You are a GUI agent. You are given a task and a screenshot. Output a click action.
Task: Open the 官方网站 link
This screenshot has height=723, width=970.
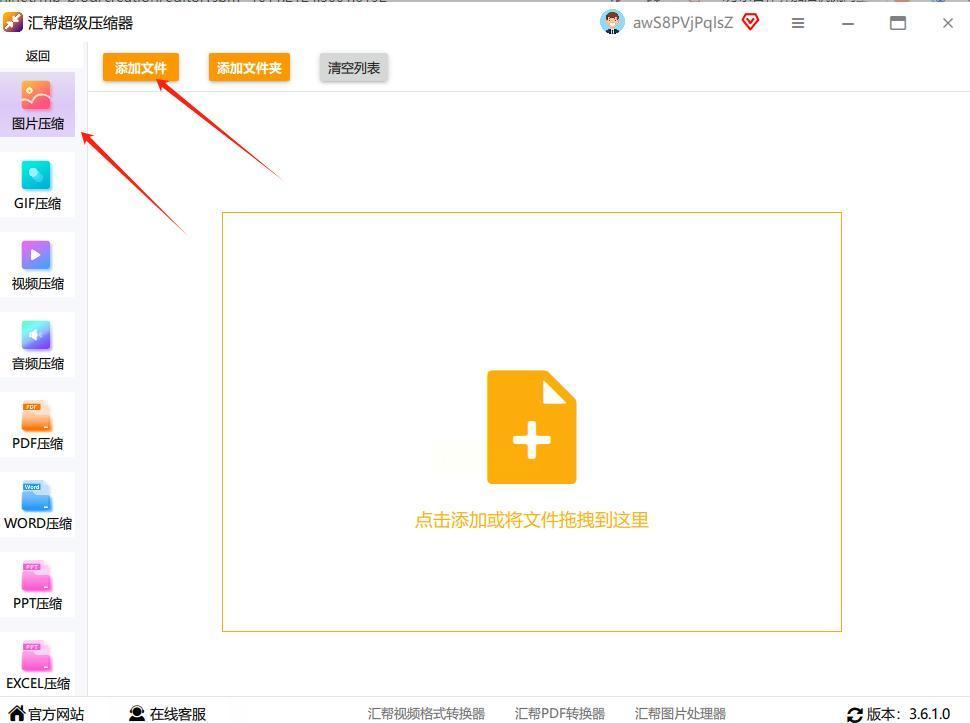tap(56, 714)
